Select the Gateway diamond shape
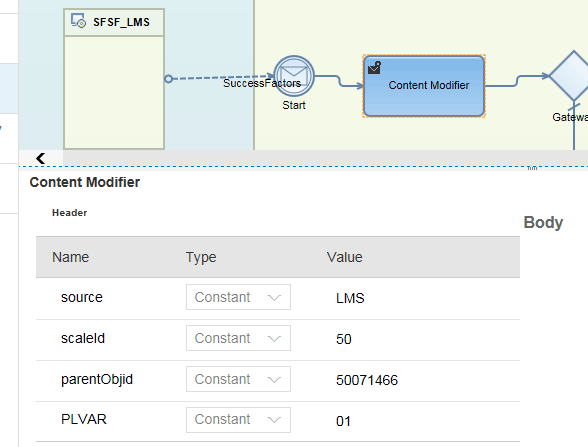 tap(573, 76)
